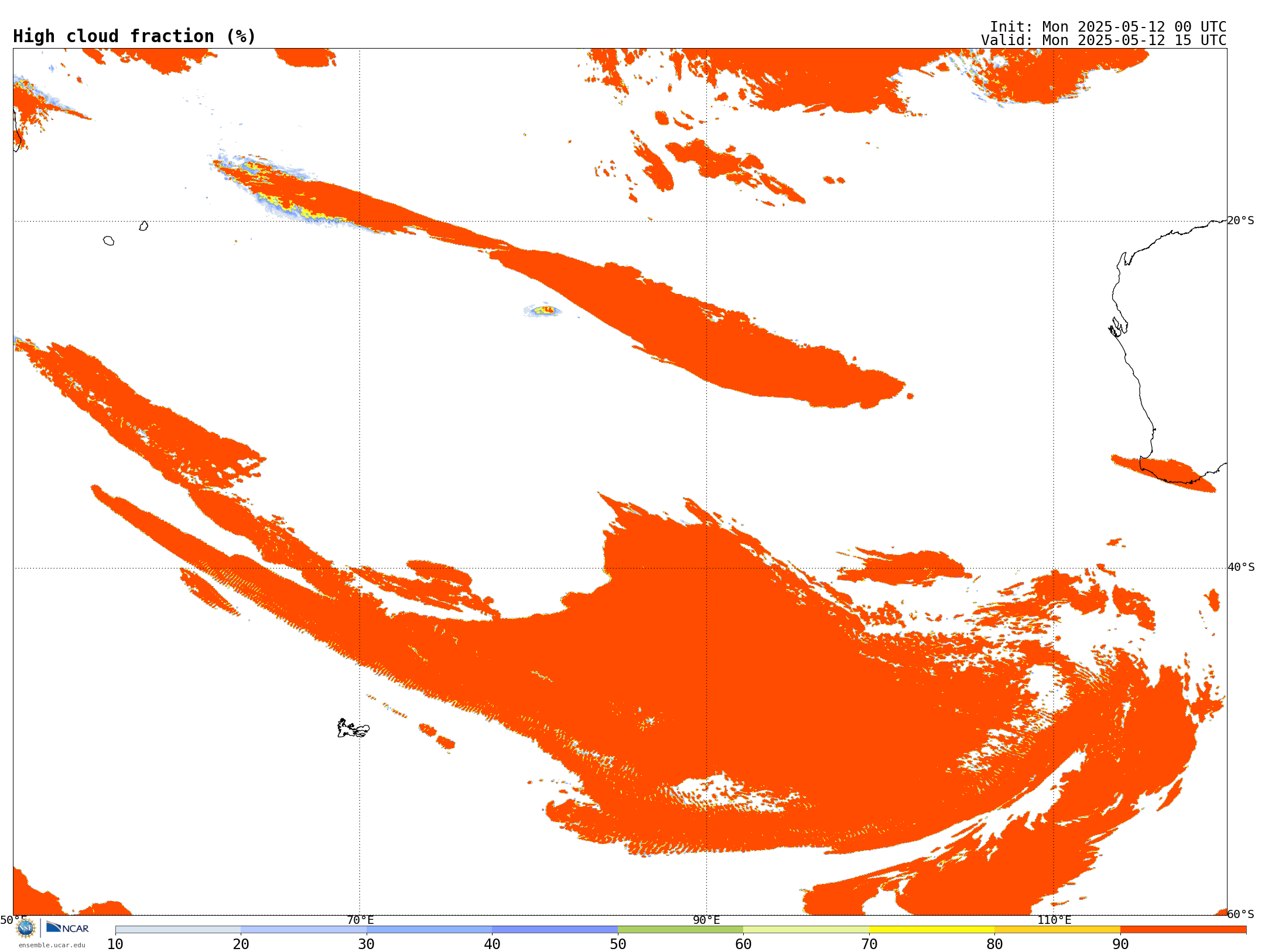
Task: Click the 'Init: Mon 2025-05-12 00 UTC' text
Action: 1108,27
